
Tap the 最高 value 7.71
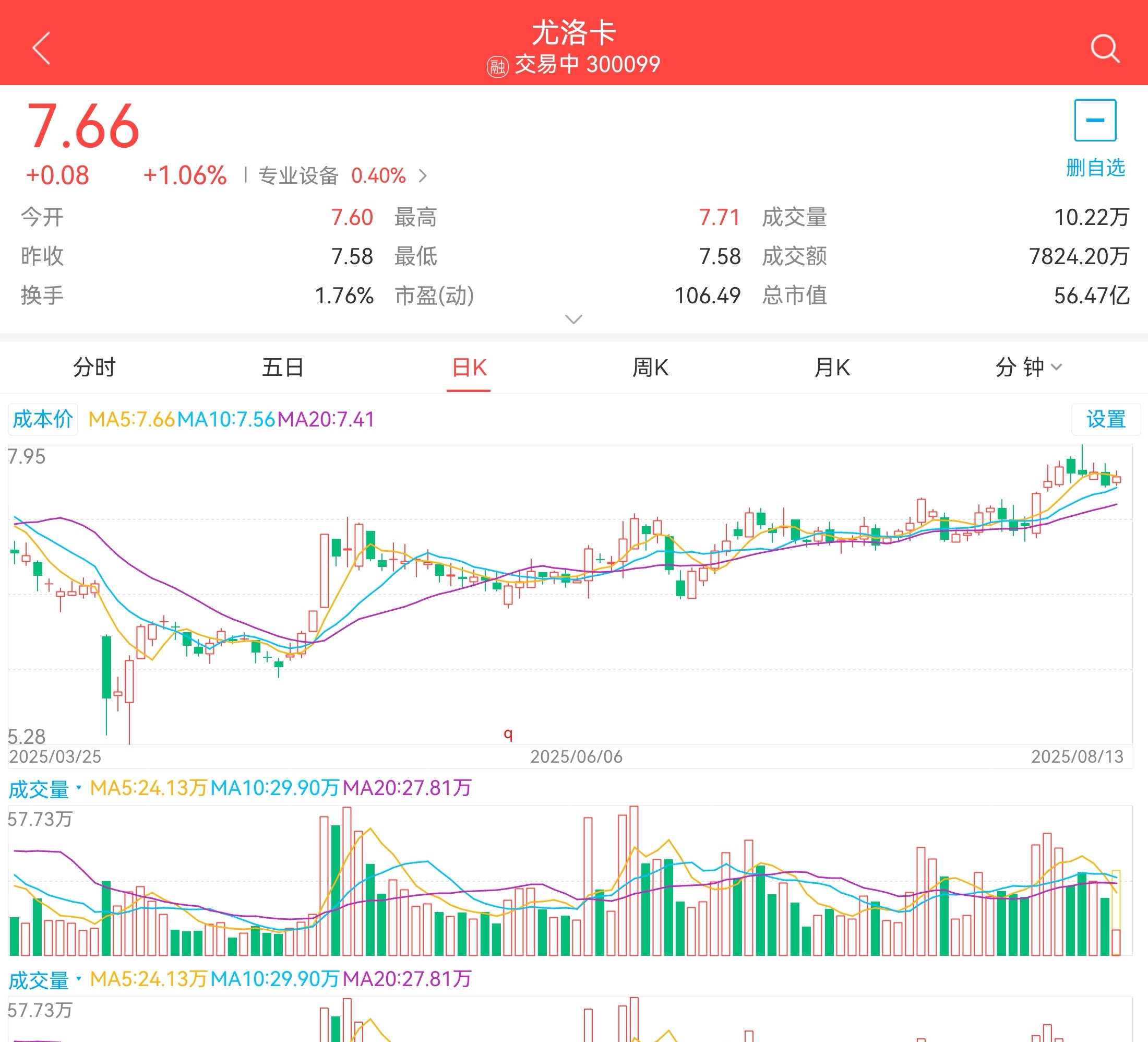point(719,217)
